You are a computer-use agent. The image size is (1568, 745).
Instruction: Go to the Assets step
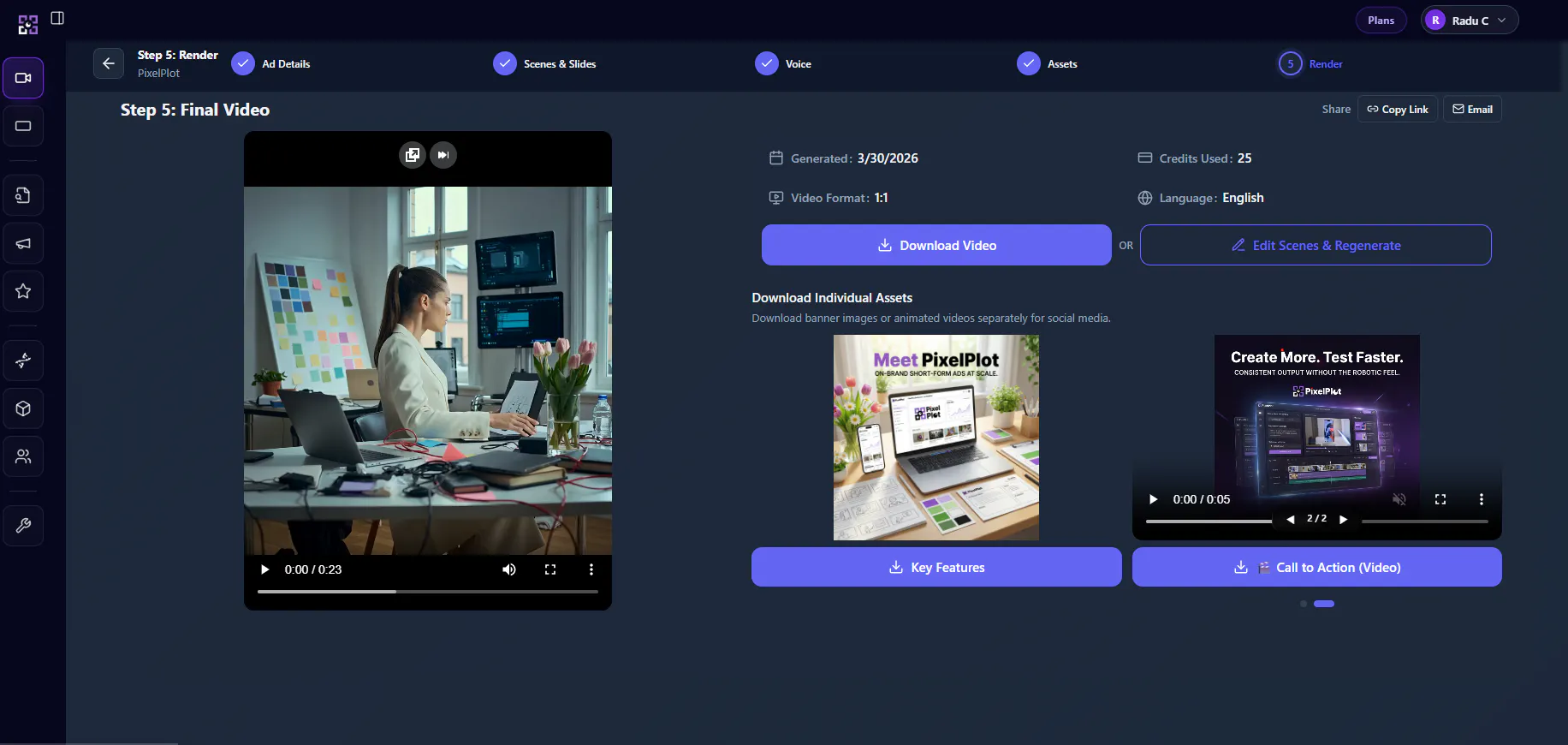[1047, 63]
